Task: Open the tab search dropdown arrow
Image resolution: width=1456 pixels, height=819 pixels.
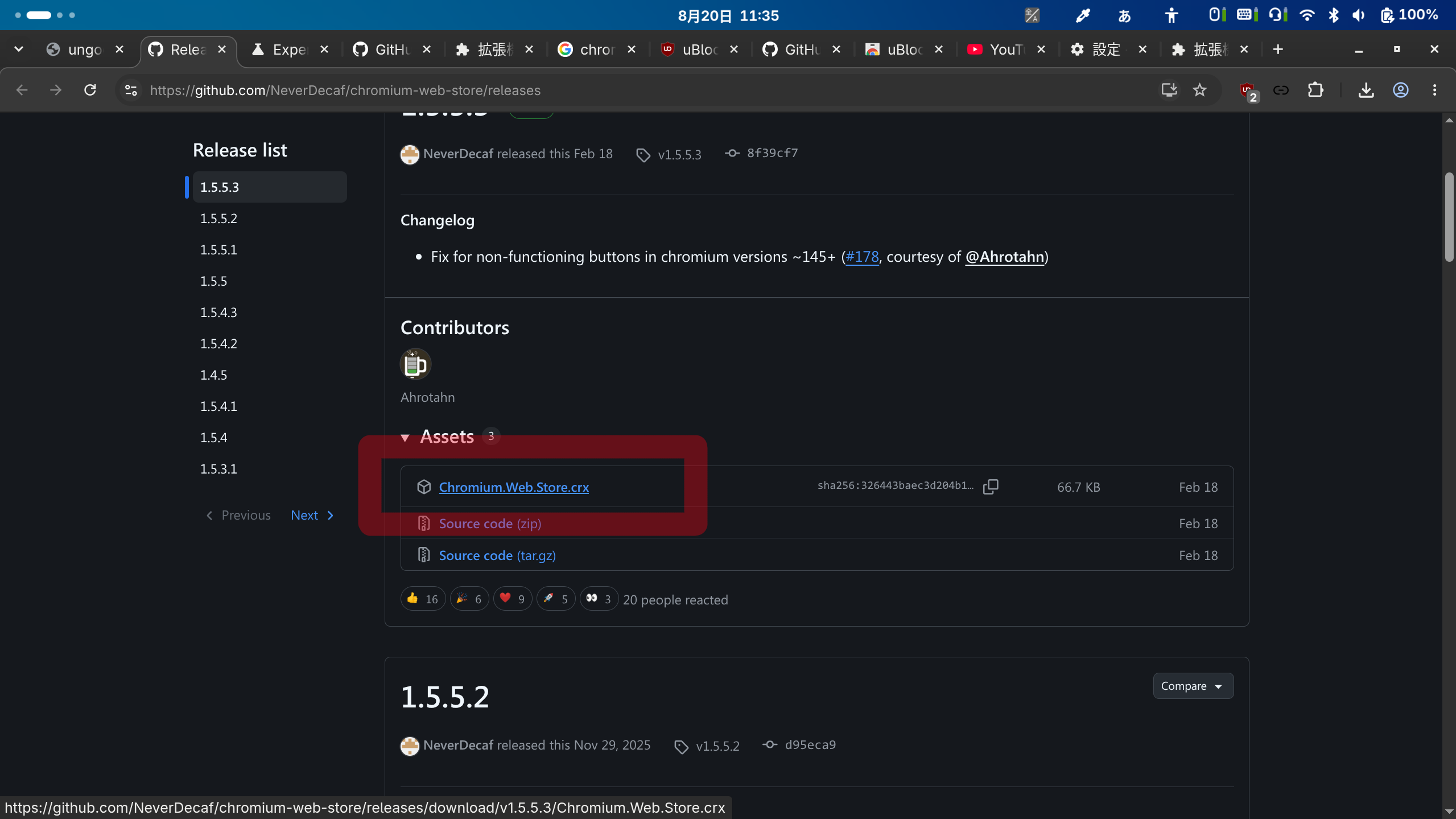Action: (x=19, y=49)
